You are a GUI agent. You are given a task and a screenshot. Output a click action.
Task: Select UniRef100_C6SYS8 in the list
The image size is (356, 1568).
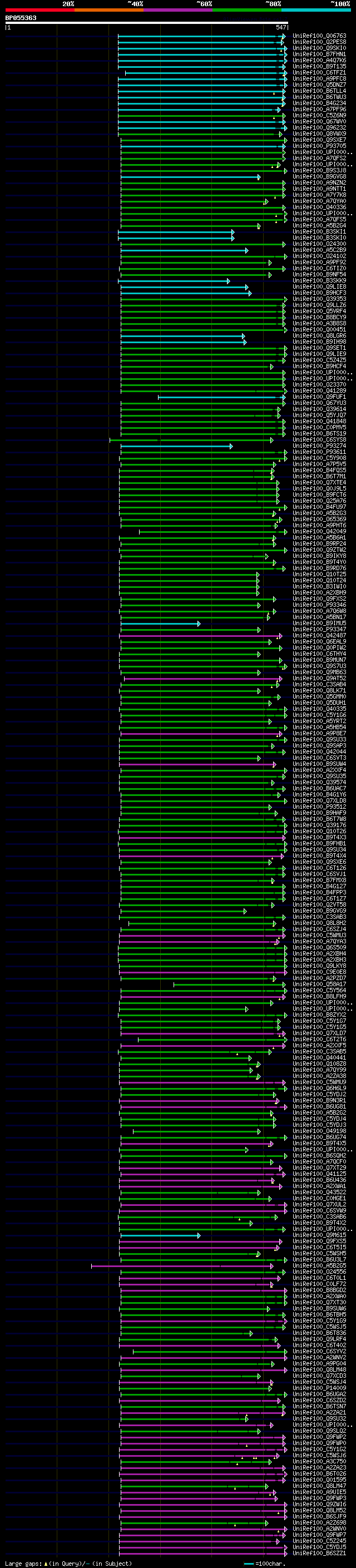click(x=319, y=439)
